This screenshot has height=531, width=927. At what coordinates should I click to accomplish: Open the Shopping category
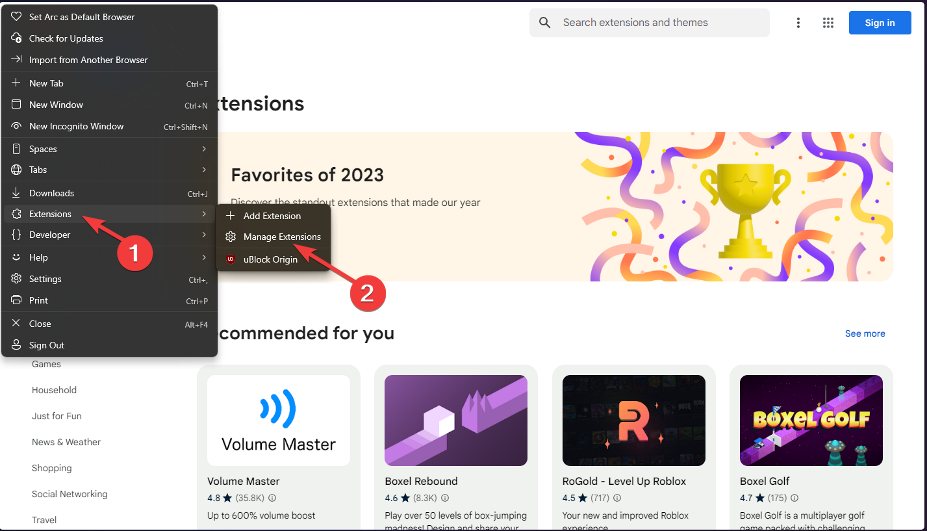click(x=51, y=468)
